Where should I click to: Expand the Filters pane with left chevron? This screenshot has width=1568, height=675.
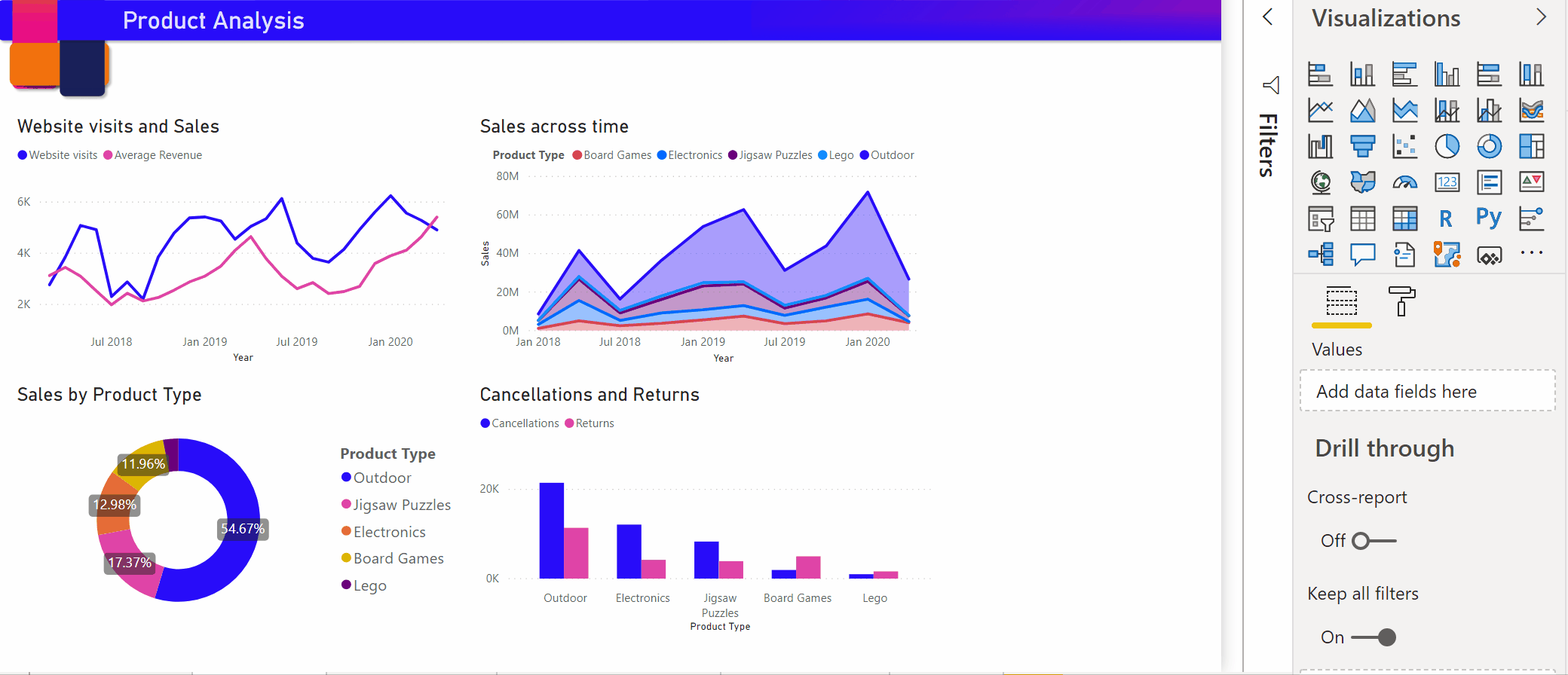(x=1268, y=17)
